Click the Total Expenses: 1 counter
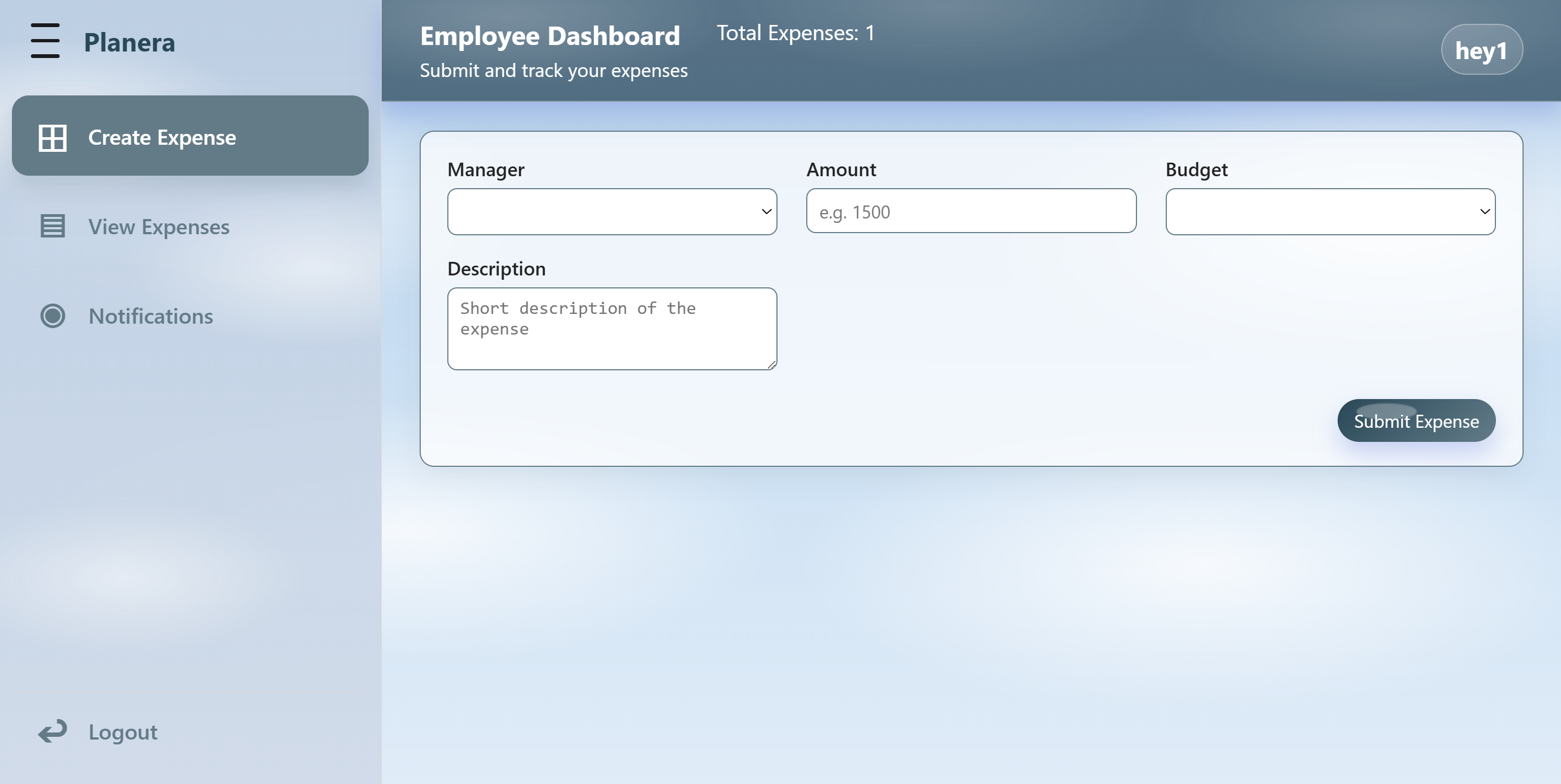Screen dimensions: 1561x784 tap(795, 33)
